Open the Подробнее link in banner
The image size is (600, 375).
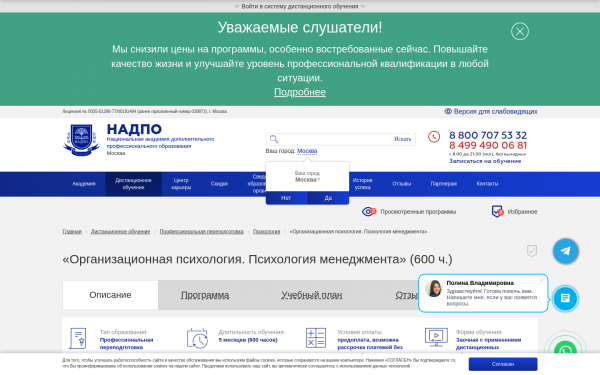coord(300,92)
